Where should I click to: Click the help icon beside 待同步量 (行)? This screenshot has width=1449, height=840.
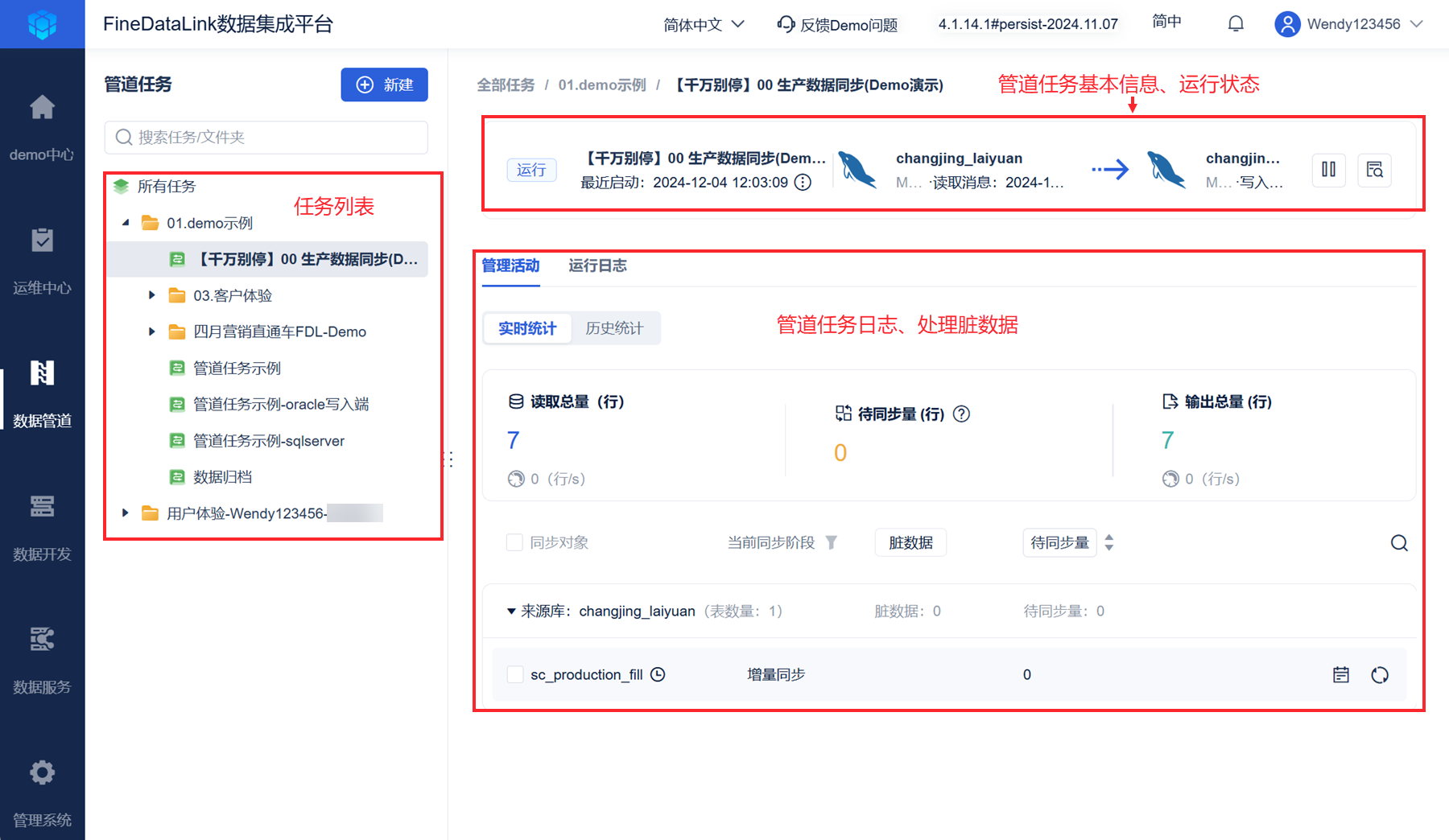tap(961, 414)
